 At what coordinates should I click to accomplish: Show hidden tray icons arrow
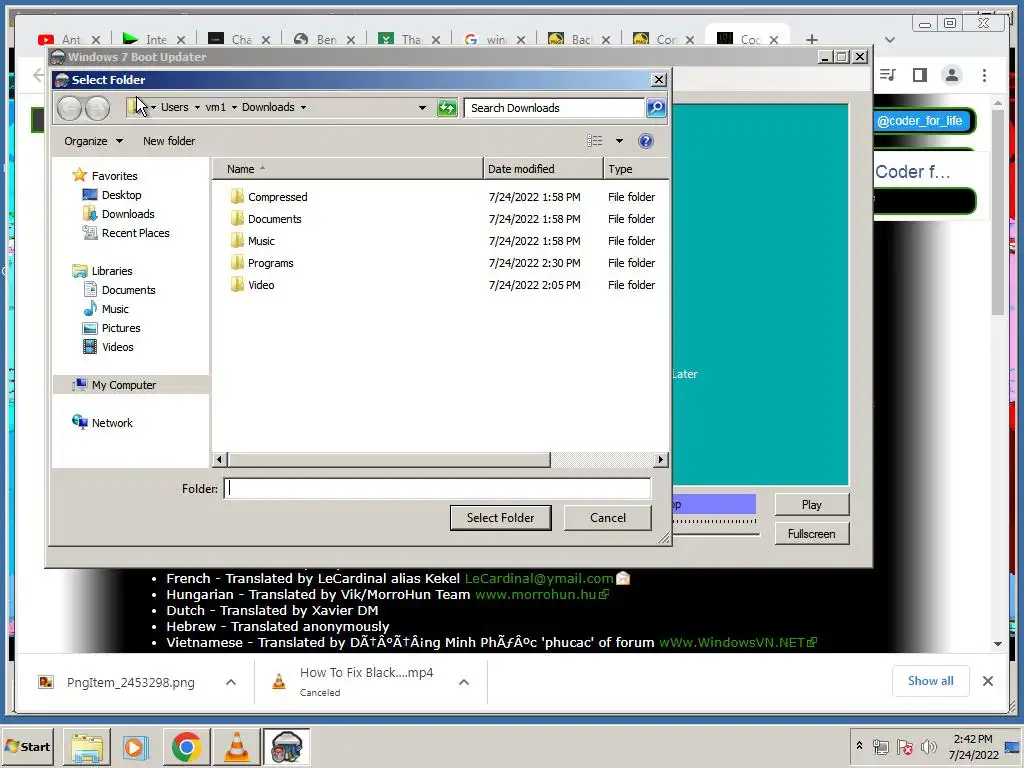pyautogui.click(x=859, y=745)
